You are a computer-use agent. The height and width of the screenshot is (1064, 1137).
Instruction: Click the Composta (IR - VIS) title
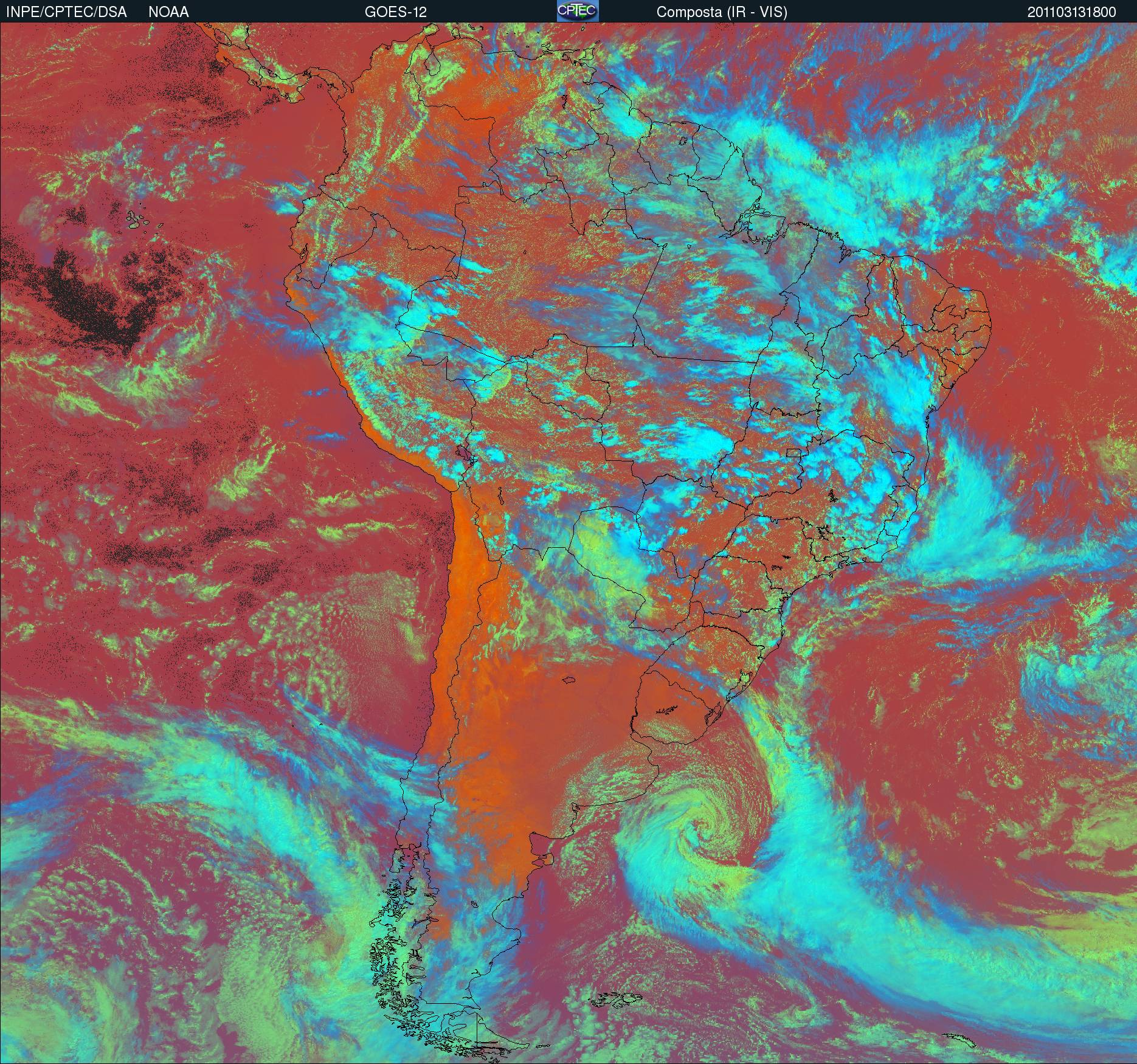tap(722, 12)
